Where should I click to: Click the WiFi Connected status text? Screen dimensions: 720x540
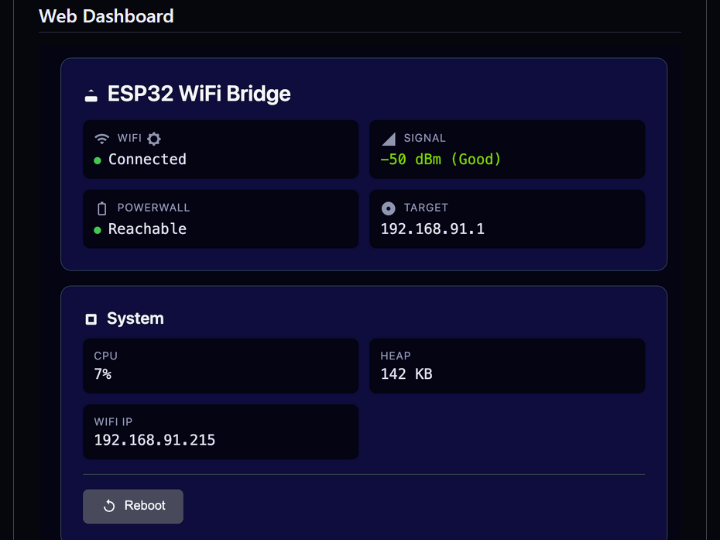147,159
